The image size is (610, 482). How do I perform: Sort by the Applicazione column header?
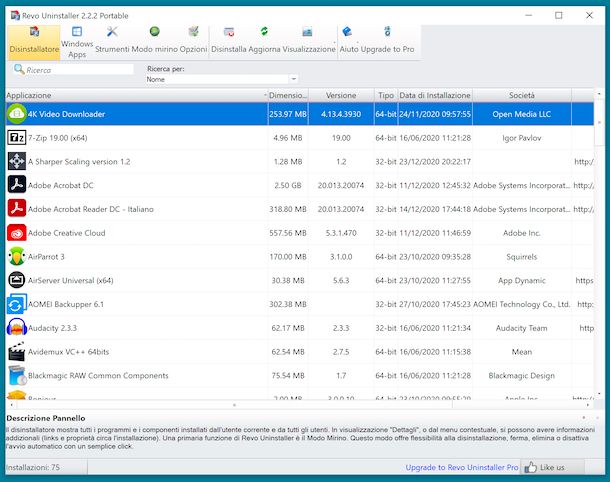pyautogui.click(x=137, y=95)
